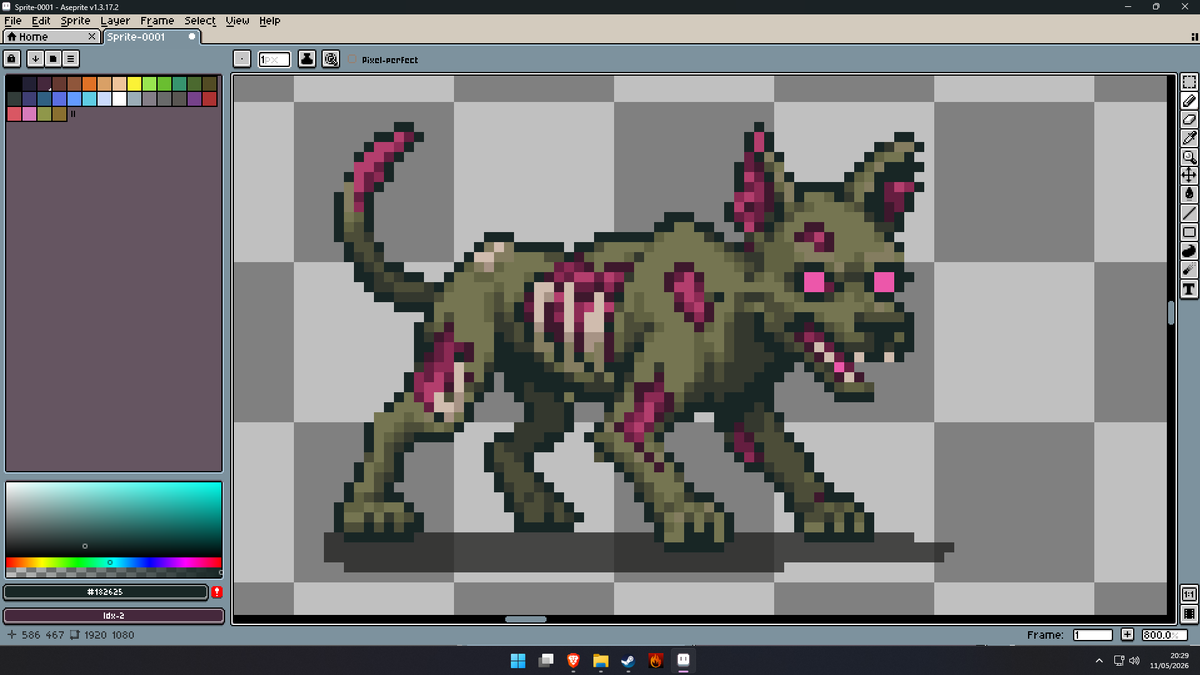
Task: Click the alpha transparency slider strip
Action: tap(113, 573)
